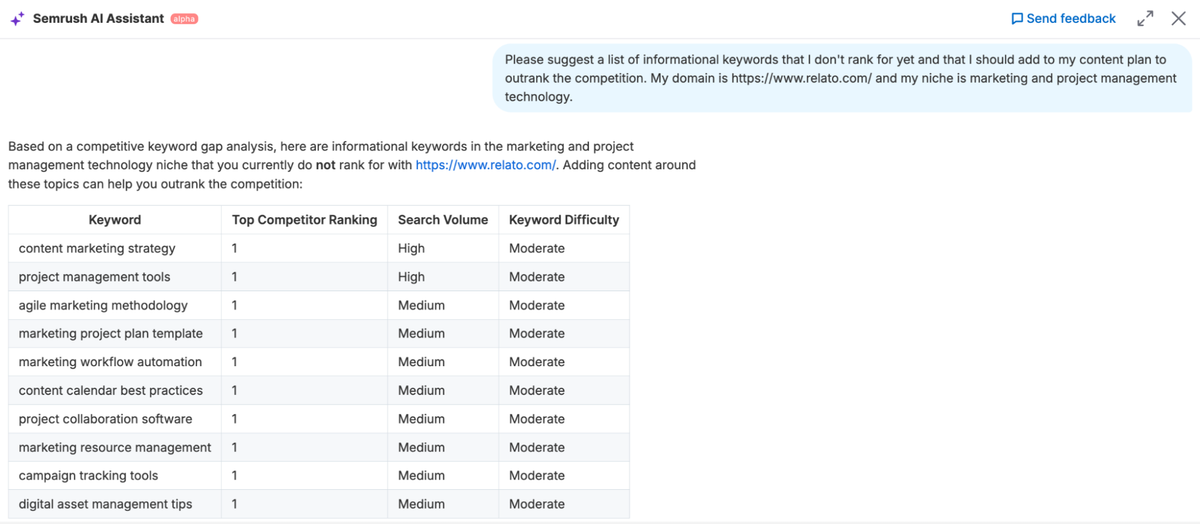Screen dimensions: 1200x524
Task: Click the alpha badge next to title
Action: coord(184,19)
